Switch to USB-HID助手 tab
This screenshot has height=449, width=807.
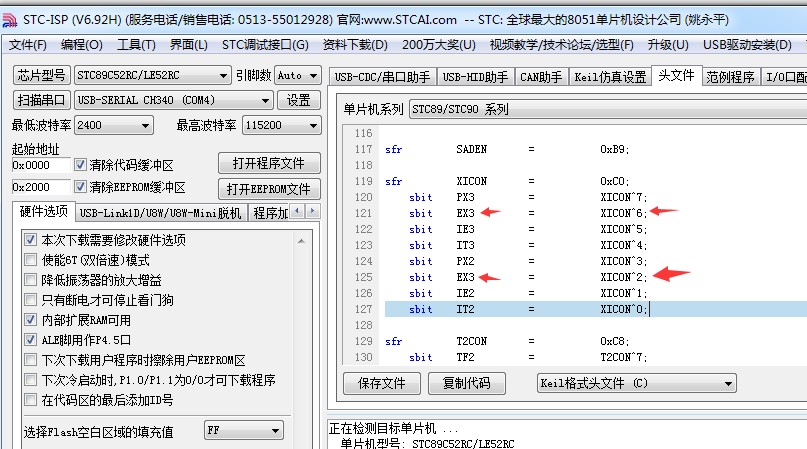[475, 77]
